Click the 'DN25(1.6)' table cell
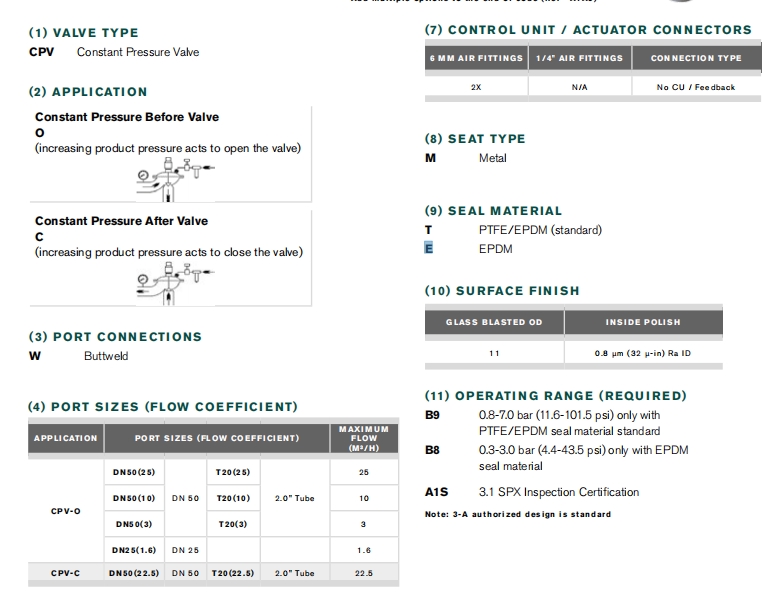This screenshot has width=762, height=608. coord(134,550)
